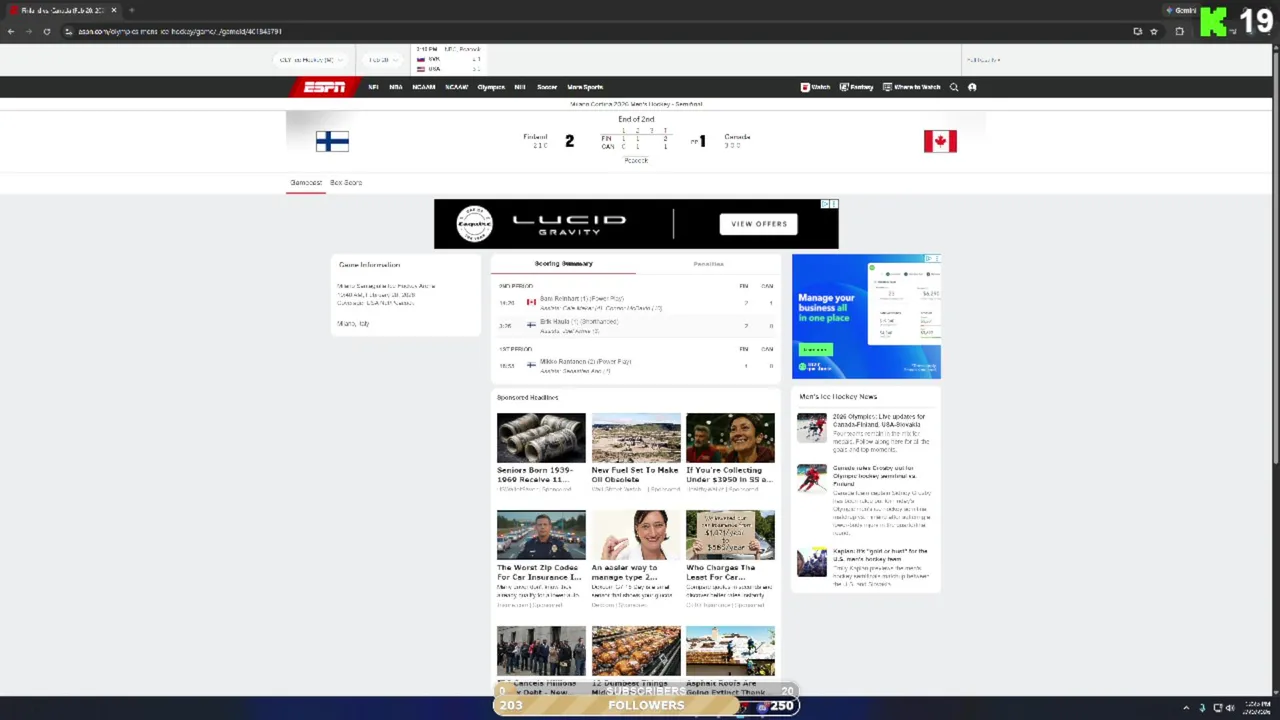The image size is (1280, 720).
Task: Click the Finland flag logo
Action: pyautogui.click(x=332, y=141)
